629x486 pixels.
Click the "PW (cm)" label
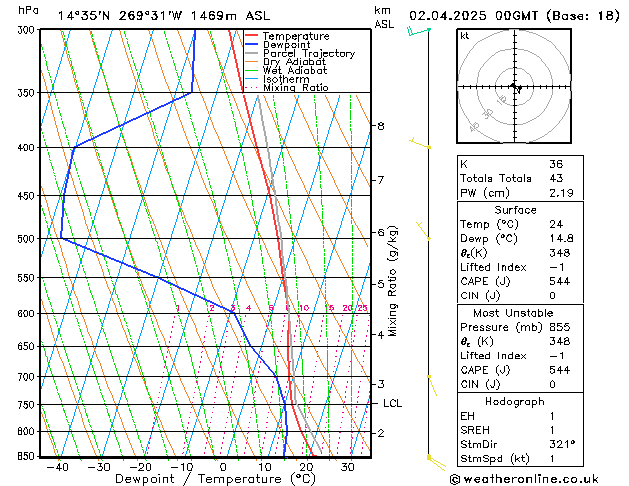(485, 193)
